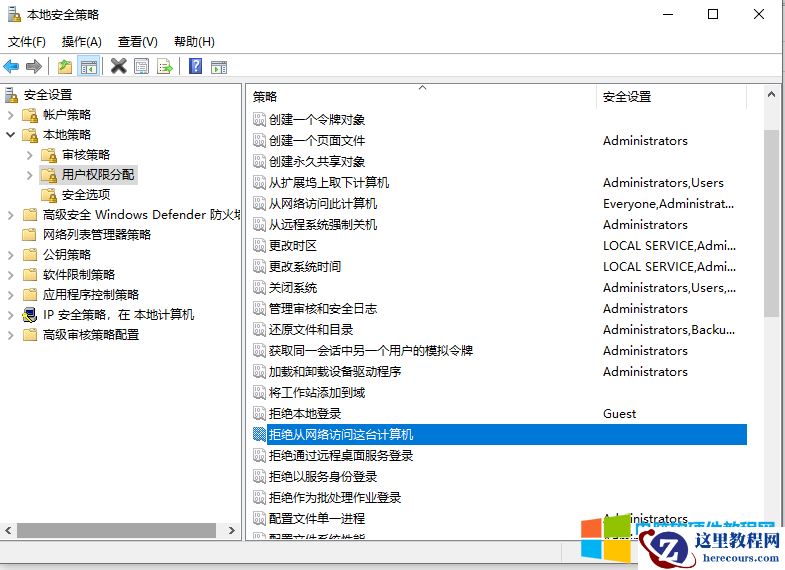Screen dimensions: 785x570
Task: Expand the 审核策略 node arrow
Action: 30,155
